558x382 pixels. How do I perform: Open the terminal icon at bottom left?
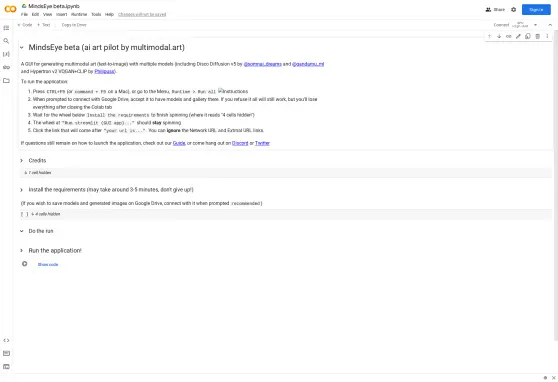tap(6, 366)
